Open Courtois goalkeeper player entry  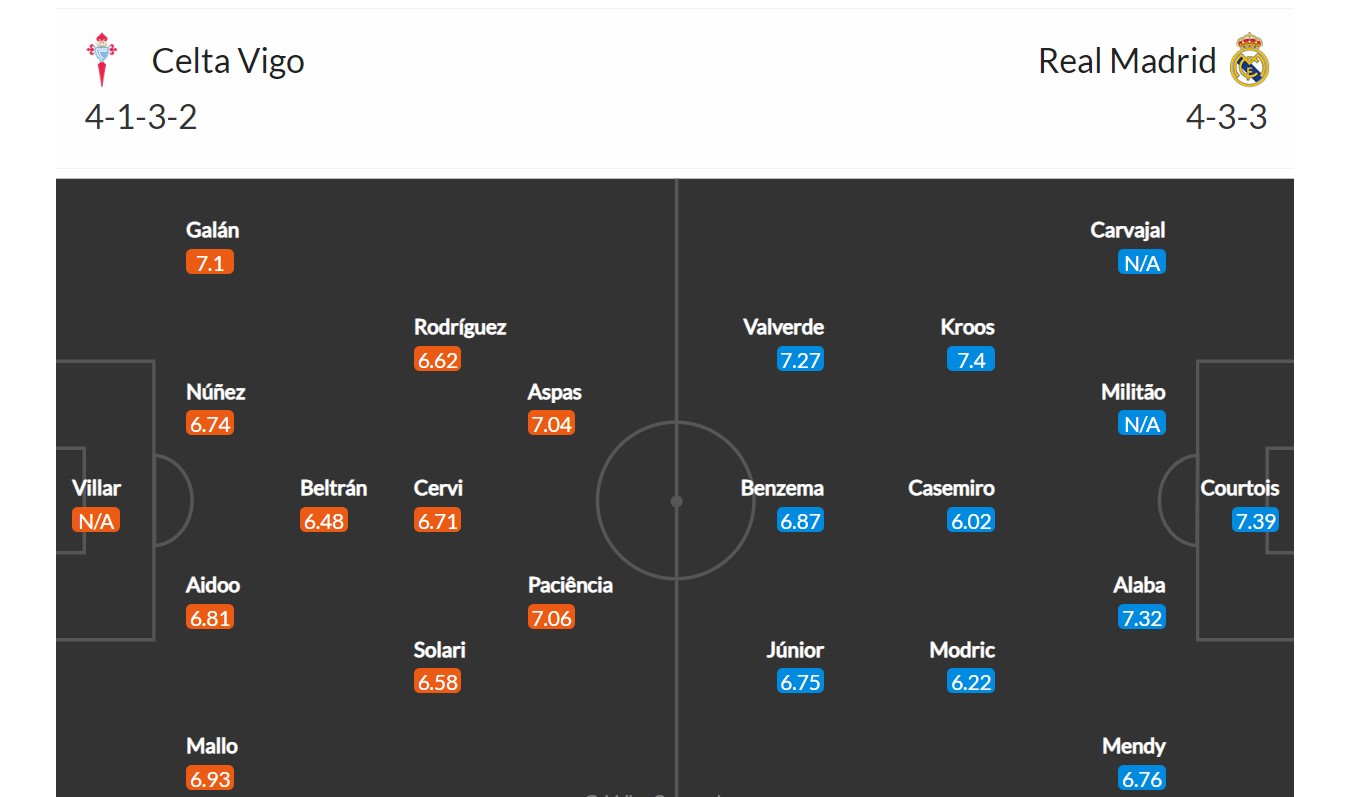[x=1239, y=488]
